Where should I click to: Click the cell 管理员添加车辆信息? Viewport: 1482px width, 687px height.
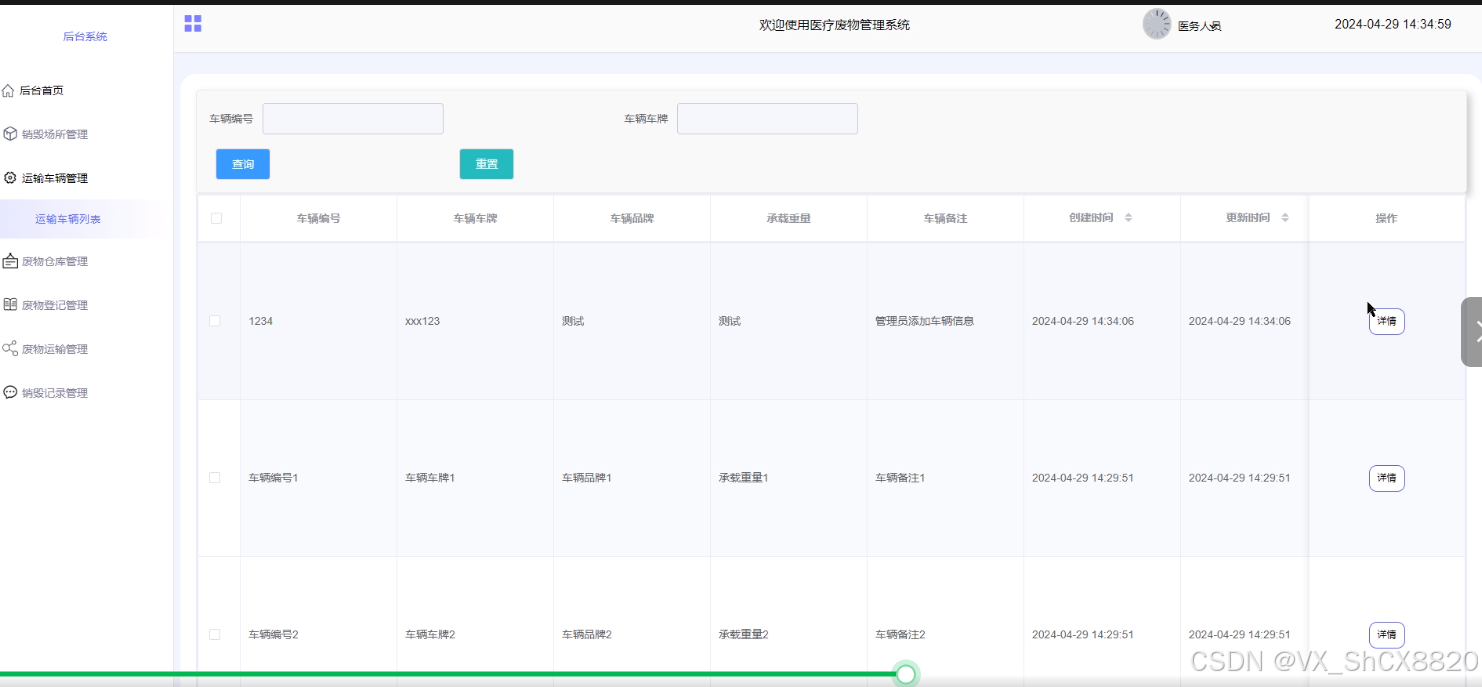pyautogui.click(x=924, y=321)
